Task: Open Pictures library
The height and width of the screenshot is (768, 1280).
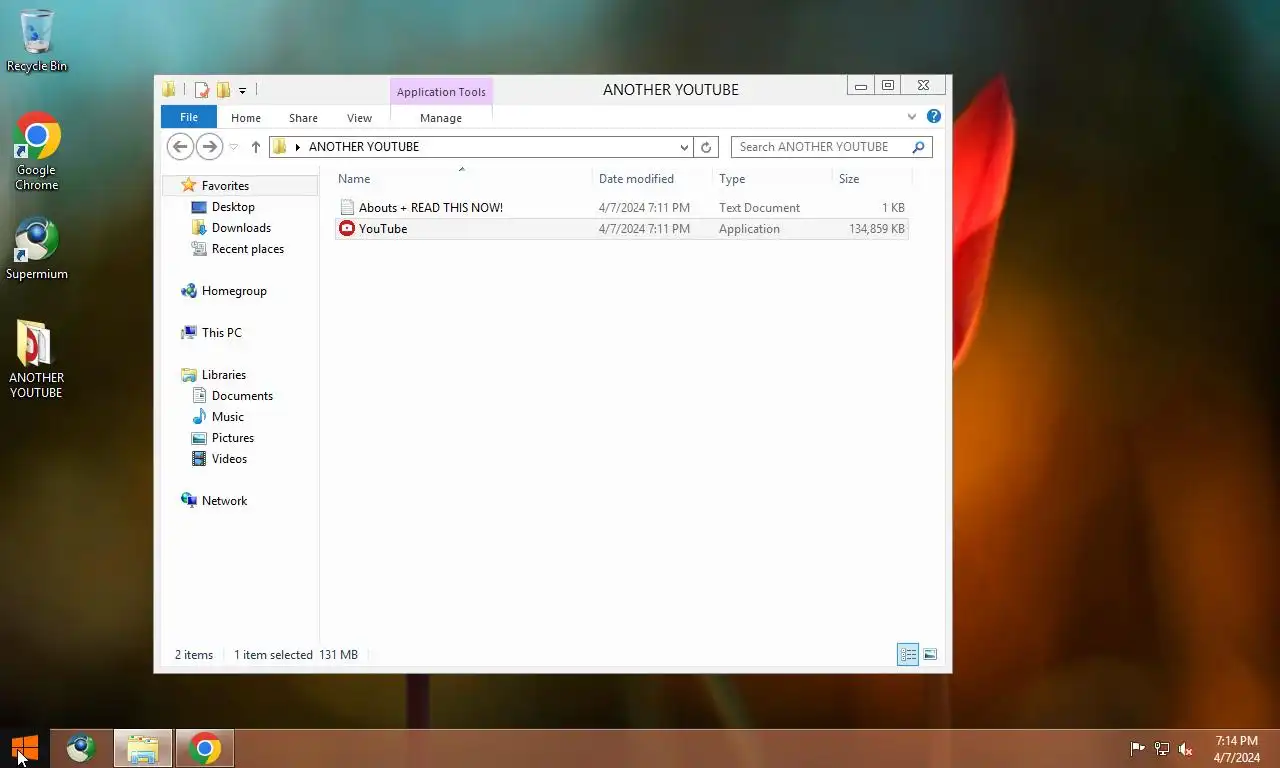Action: (x=232, y=438)
